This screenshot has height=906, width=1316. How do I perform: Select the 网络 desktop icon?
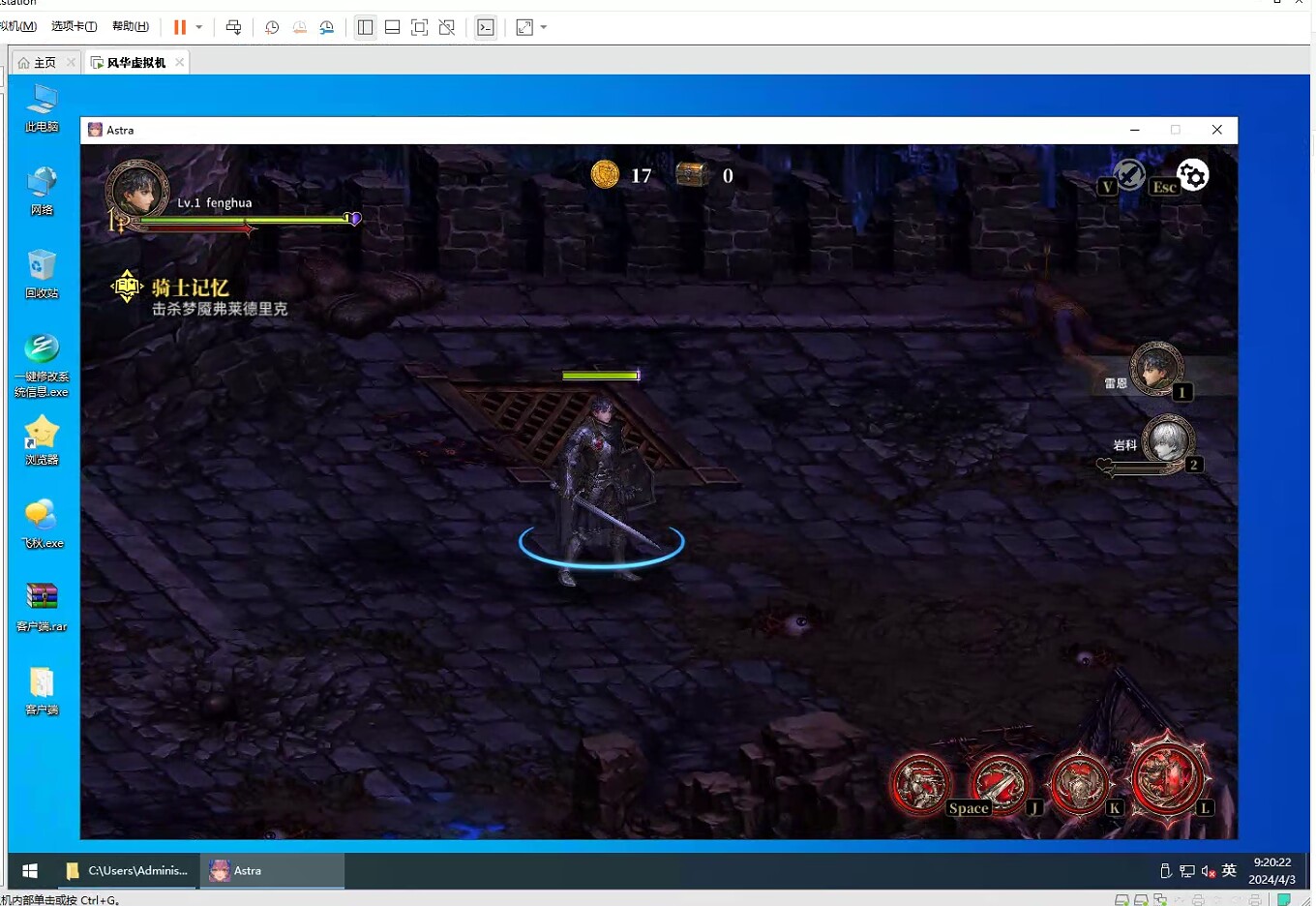click(42, 191)
